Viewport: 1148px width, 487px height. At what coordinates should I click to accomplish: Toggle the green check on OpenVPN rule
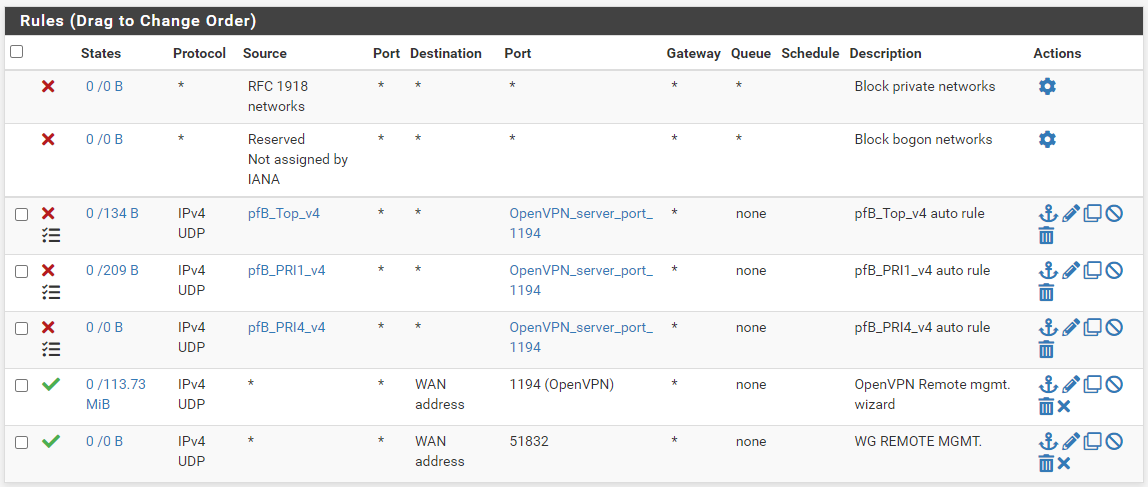[x=51, y=384]
